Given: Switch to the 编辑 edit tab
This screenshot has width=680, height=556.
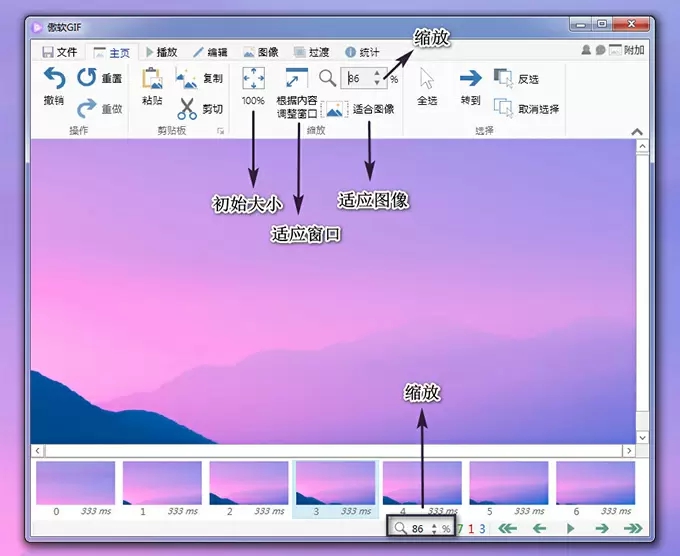Looking at the screenshot, I should click(x=210, y=51).
